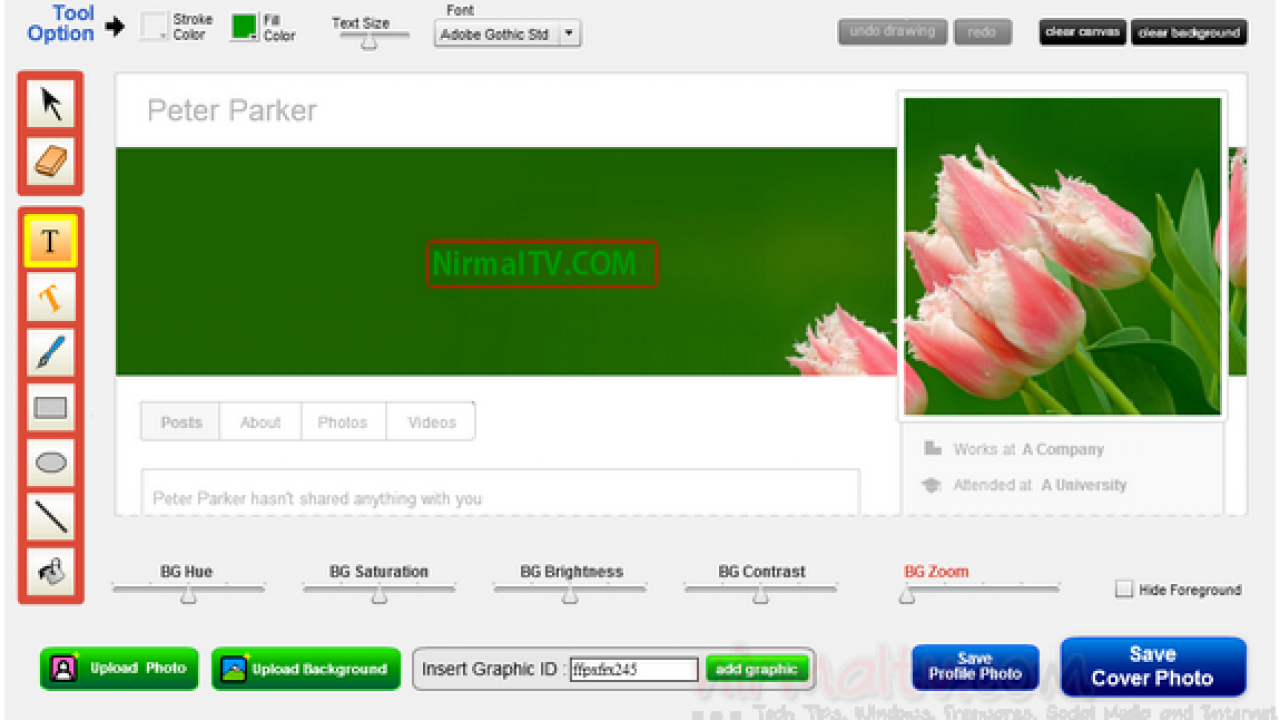Open the Stroke Color picker
This screenshot has height=720, width=1280.
click(154, 27)
